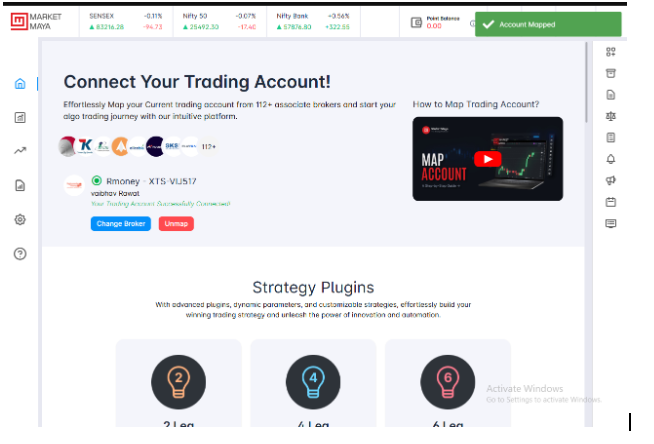Open the widgets grid icon at top right
Image resolution: width=654 pixels, height=444 pixels.
611,52
